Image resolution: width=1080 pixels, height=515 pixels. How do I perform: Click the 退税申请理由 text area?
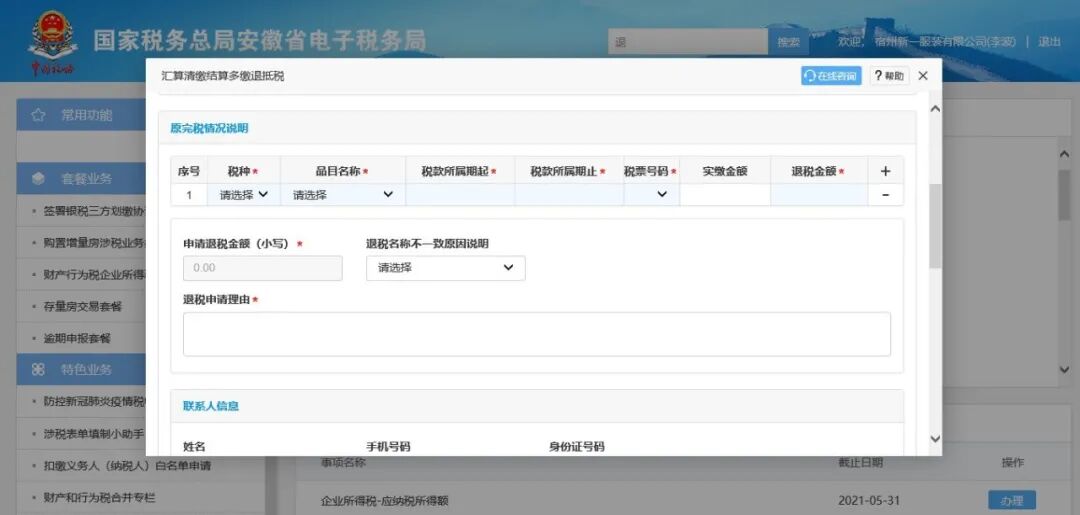coord(537,334)
